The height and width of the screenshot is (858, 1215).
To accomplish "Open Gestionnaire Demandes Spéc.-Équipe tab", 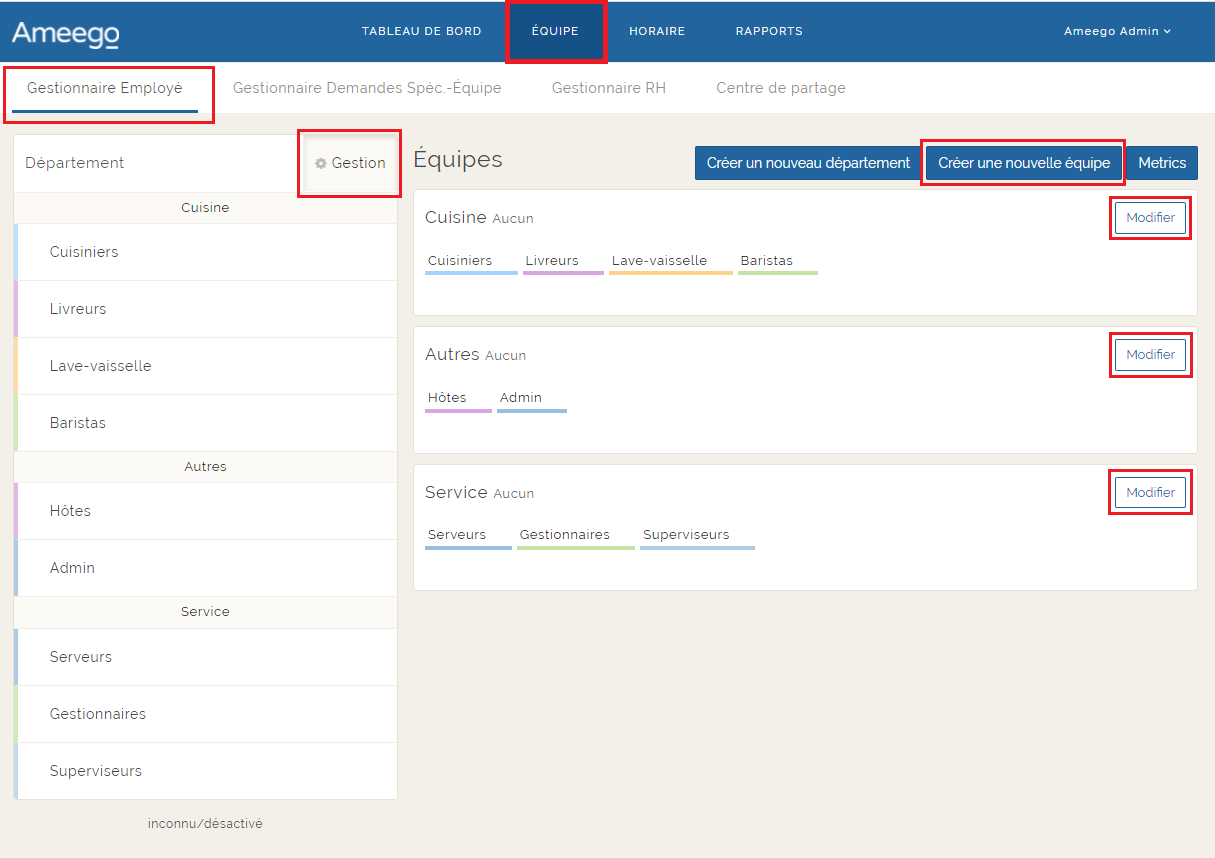I will click(x=366, y=88).
